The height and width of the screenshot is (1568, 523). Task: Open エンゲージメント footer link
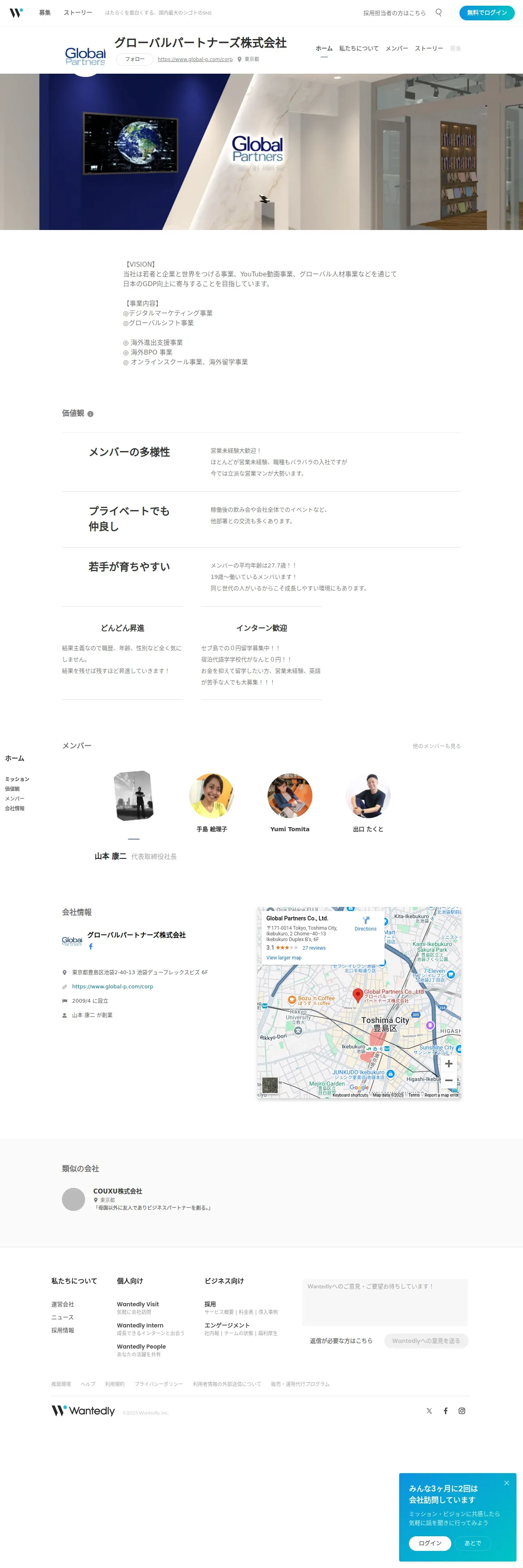point(227,1326)
